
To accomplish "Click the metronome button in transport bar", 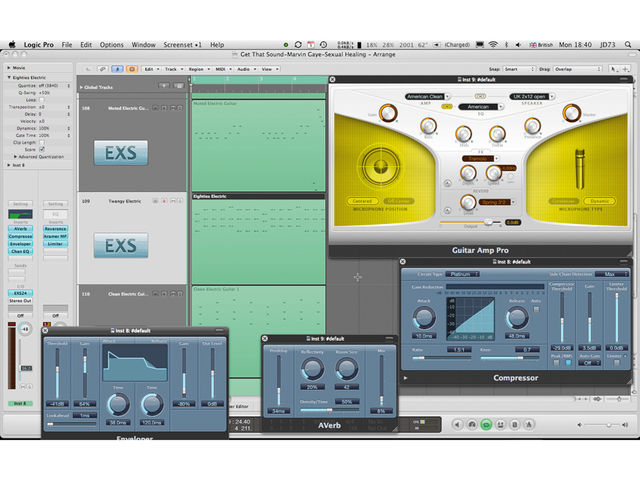I will click(x=529, y=424).
